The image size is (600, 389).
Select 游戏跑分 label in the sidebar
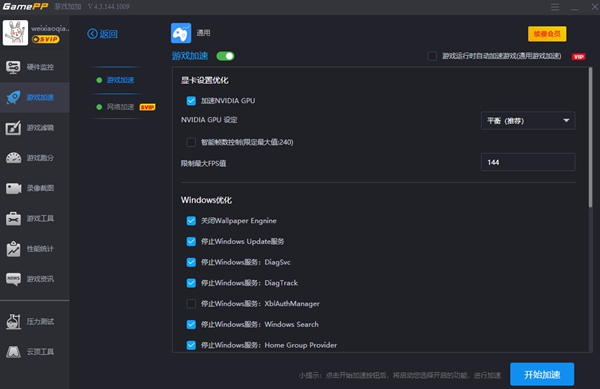pyautogui.click(x=40, y=158)
